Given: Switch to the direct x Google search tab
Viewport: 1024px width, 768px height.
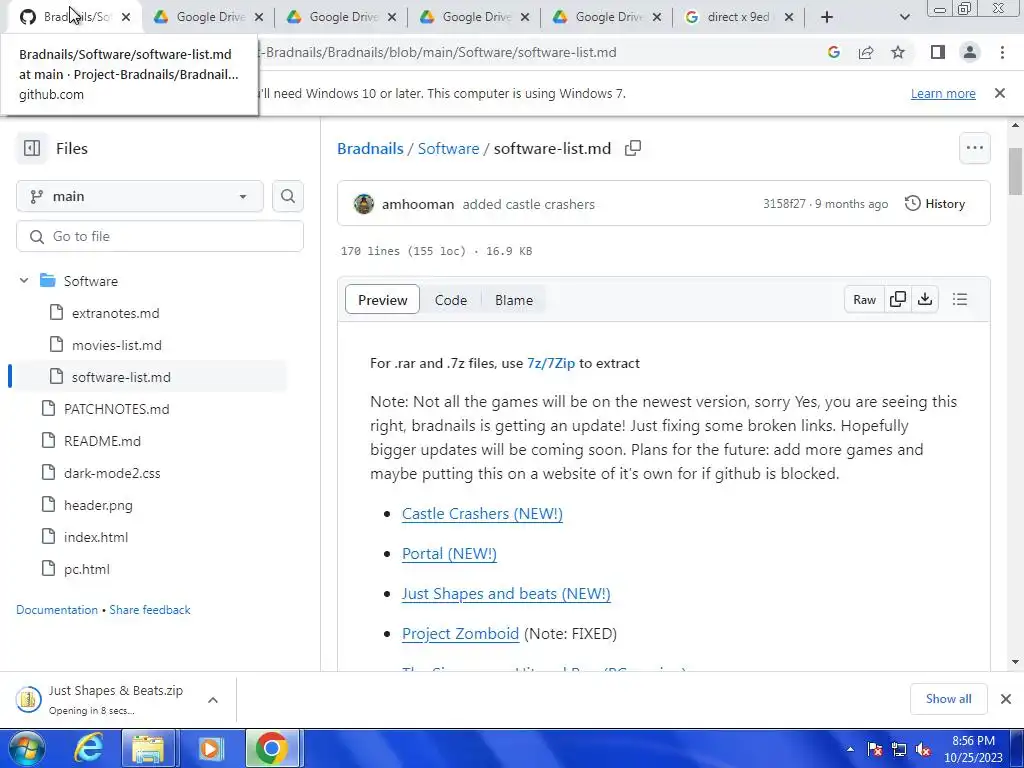Looking at the screenshot, I should coord(738,18).
